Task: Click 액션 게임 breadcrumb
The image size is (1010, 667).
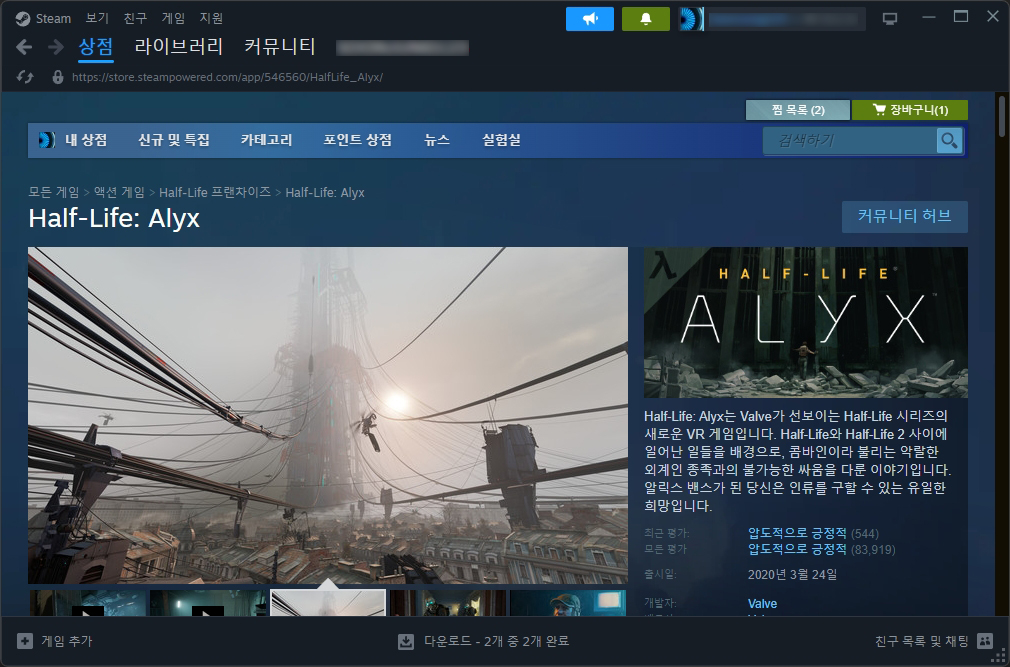Action: [119, 193]
